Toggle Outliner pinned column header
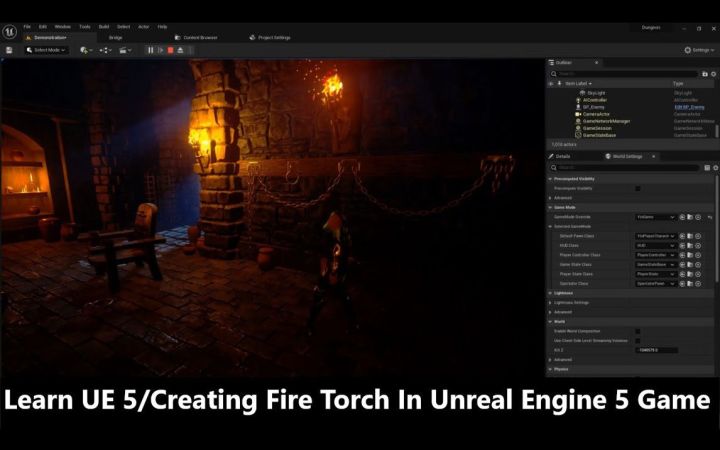The width and height of the screenshot is (720, 450). [x=559, y=84]
